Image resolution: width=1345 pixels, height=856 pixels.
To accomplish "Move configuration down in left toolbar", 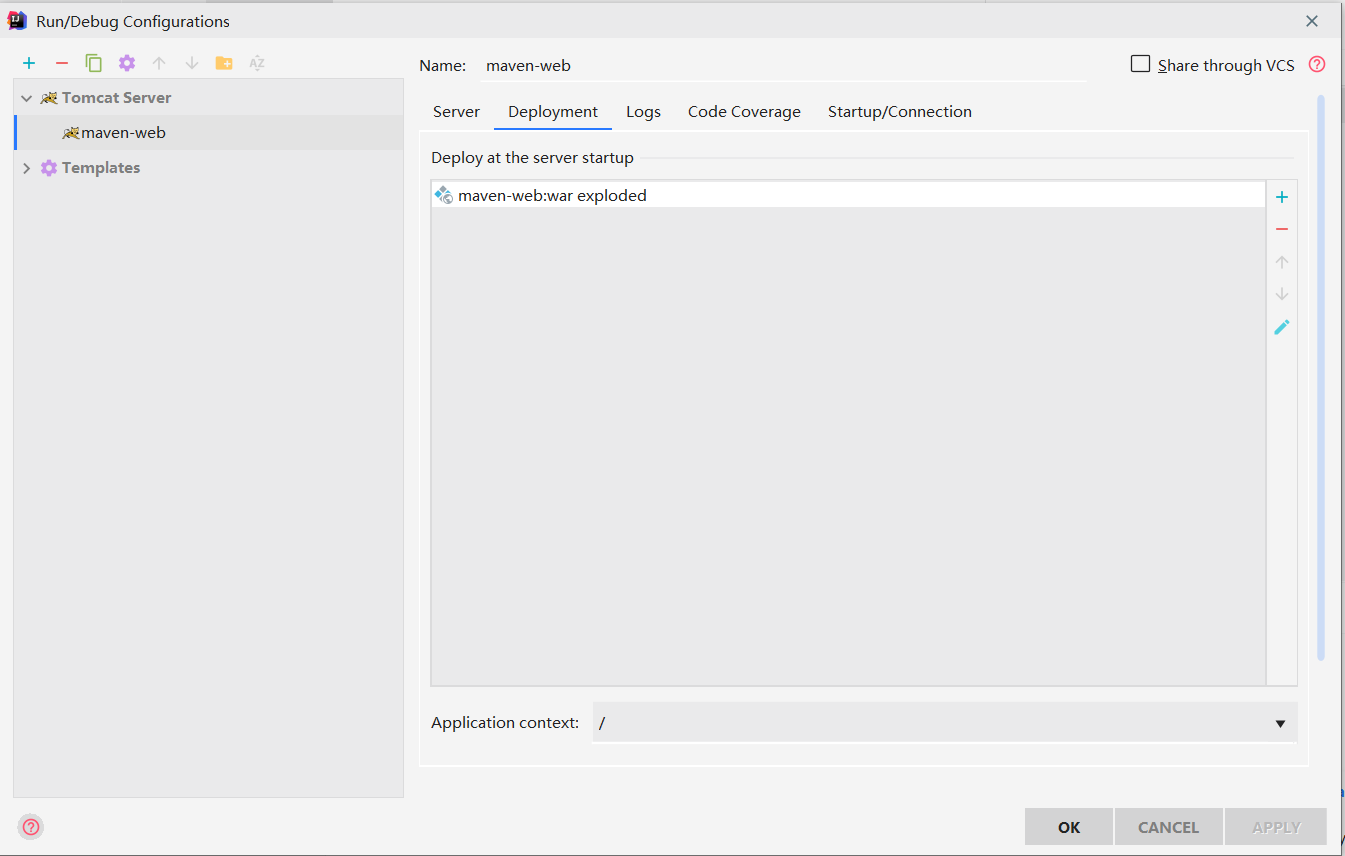I will 192,63.
